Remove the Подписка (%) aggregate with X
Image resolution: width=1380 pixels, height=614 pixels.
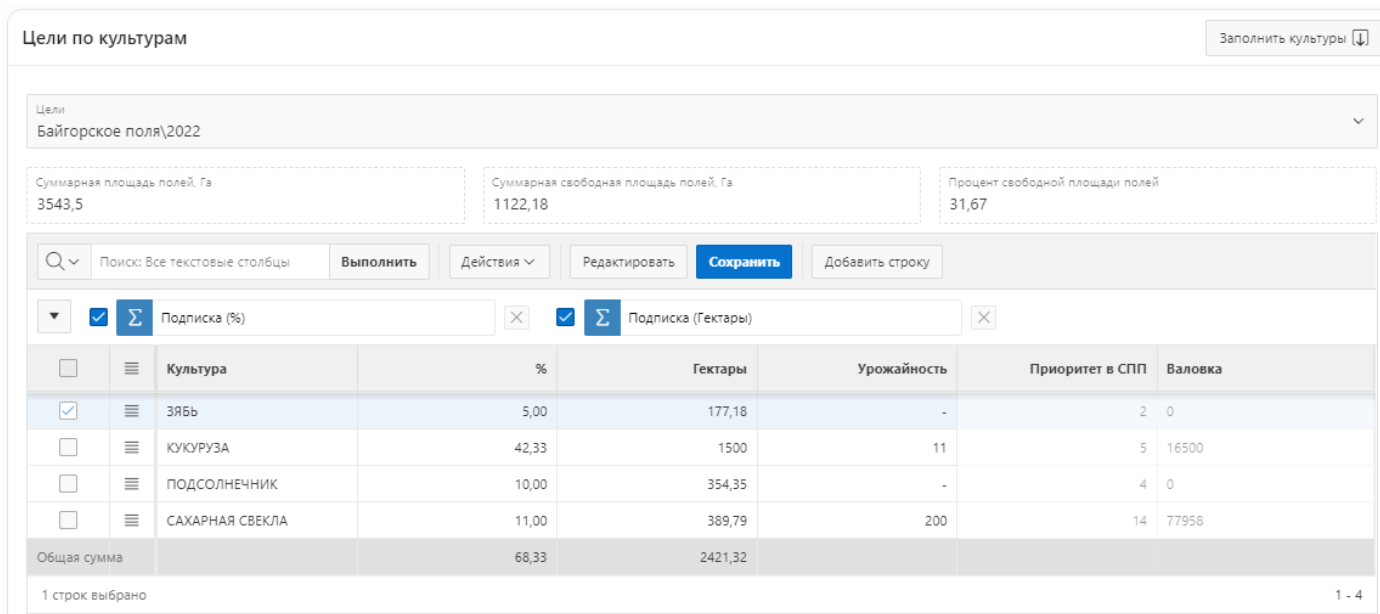click(516, 318)
